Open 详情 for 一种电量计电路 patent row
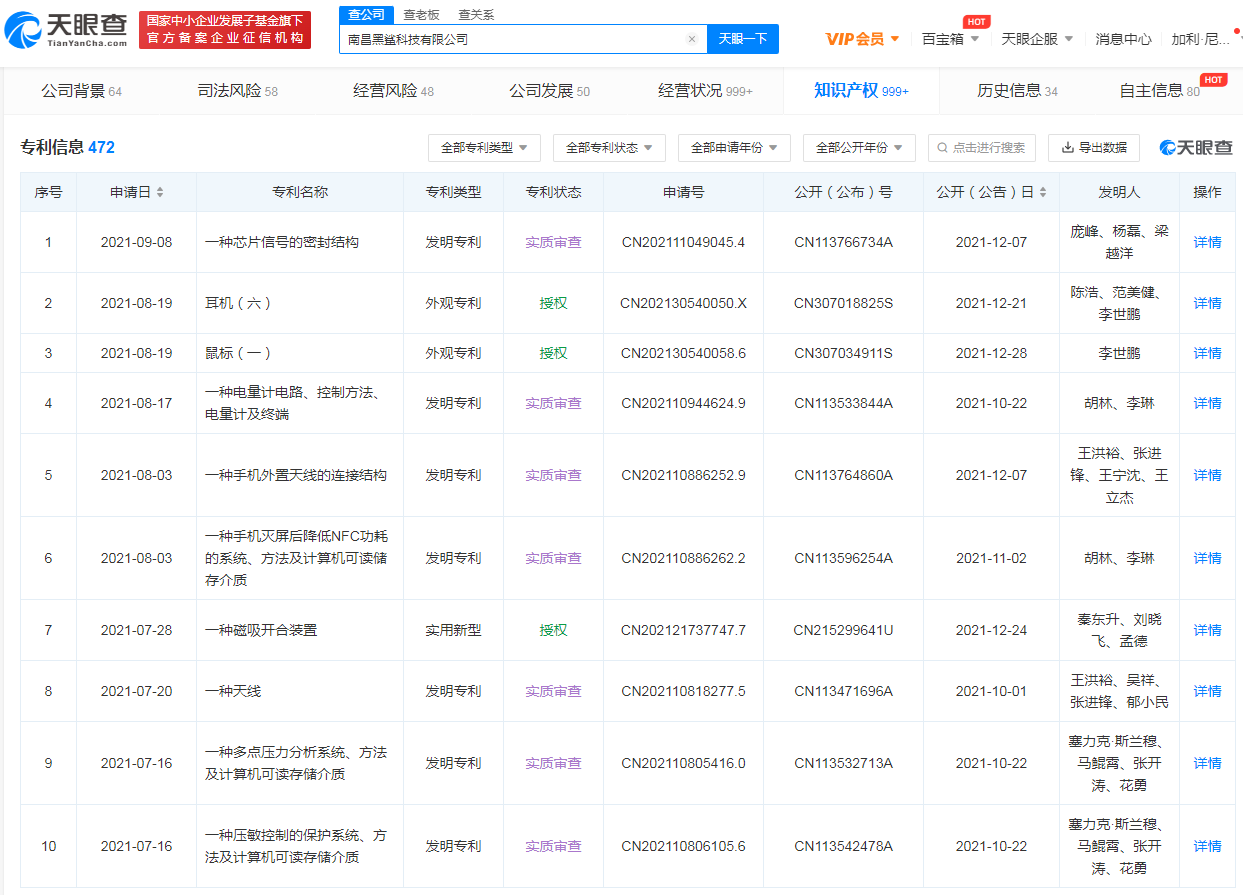The height and width of the screenshot is (895, 1243). (x=1207, y=403)
